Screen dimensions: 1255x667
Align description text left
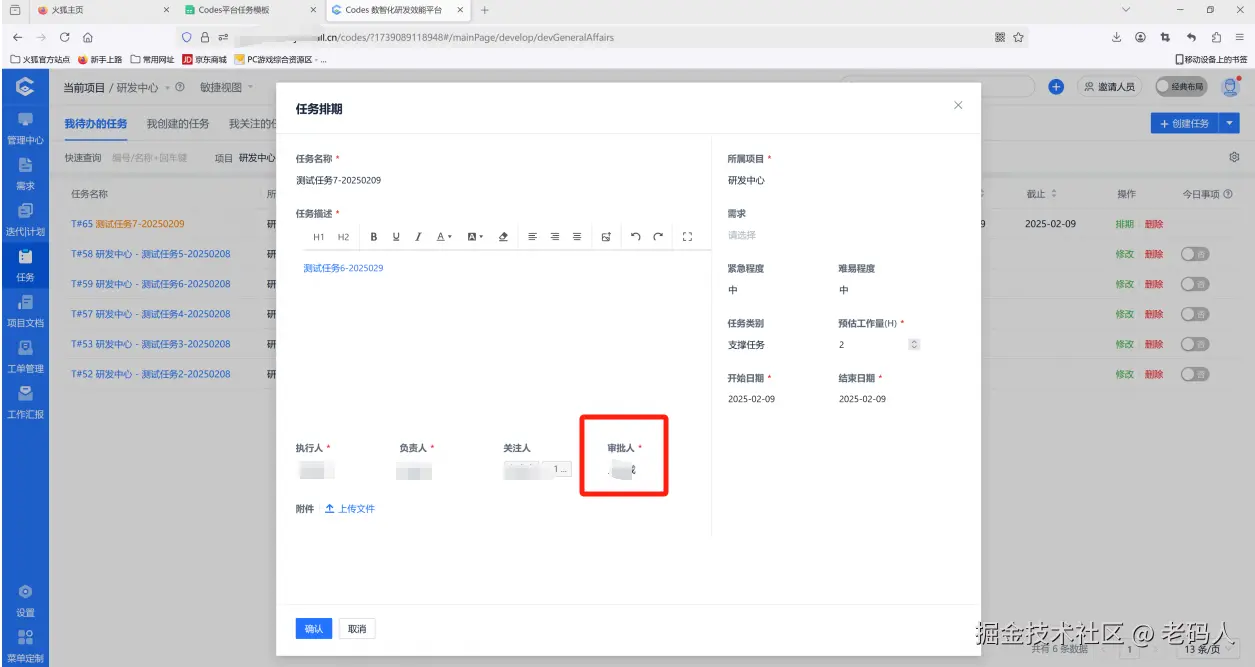pyautogui.click(x=532, y=237)
